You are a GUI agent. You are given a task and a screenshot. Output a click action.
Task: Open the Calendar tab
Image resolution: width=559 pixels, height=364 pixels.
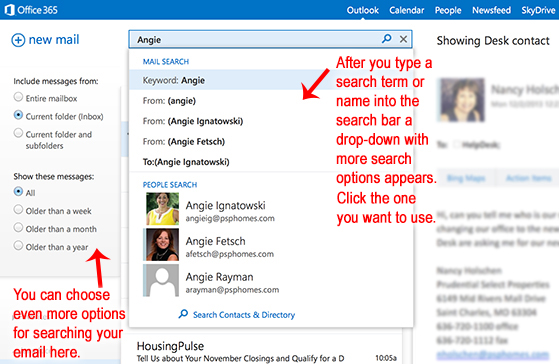[x=407, y=10]
